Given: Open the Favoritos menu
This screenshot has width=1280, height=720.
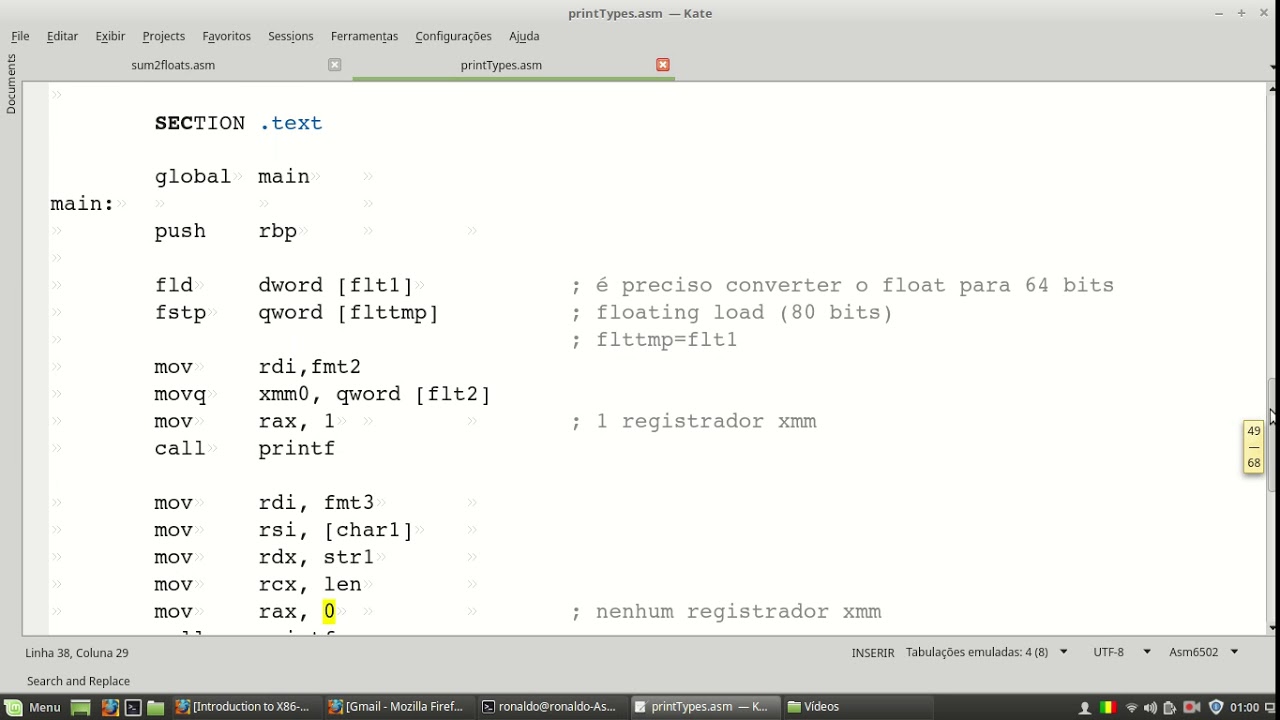Looking at the screenshot, I should coord(227,36).
